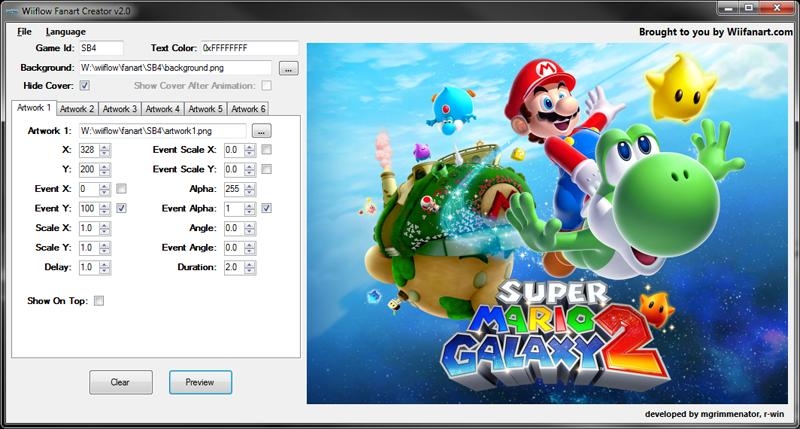Enable the Event Scale X checkbox
The width and height of the screenshot is (800, 429).
[x=266, y=149]
